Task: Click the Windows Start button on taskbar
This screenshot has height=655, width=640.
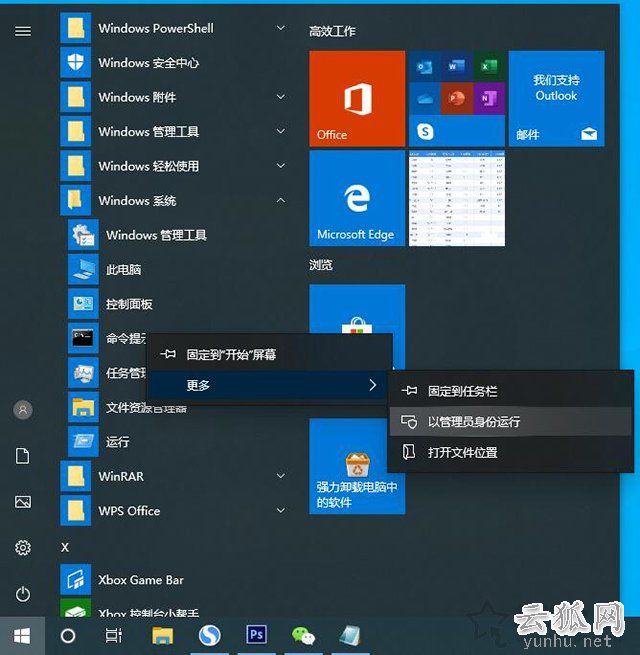Action: pos(22,636)
